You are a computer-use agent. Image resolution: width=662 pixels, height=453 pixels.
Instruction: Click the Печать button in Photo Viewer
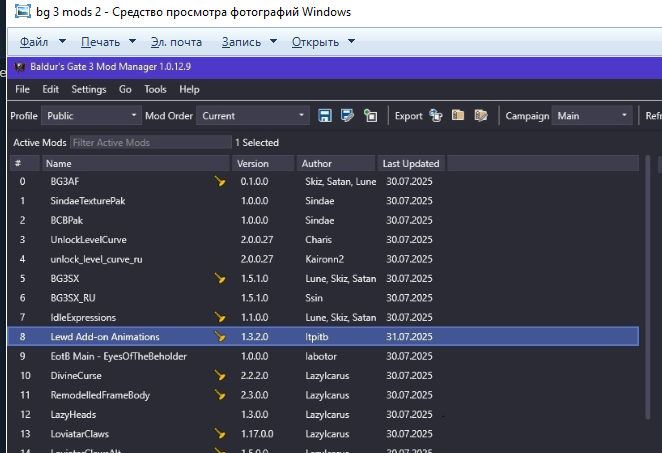[100, 42]
